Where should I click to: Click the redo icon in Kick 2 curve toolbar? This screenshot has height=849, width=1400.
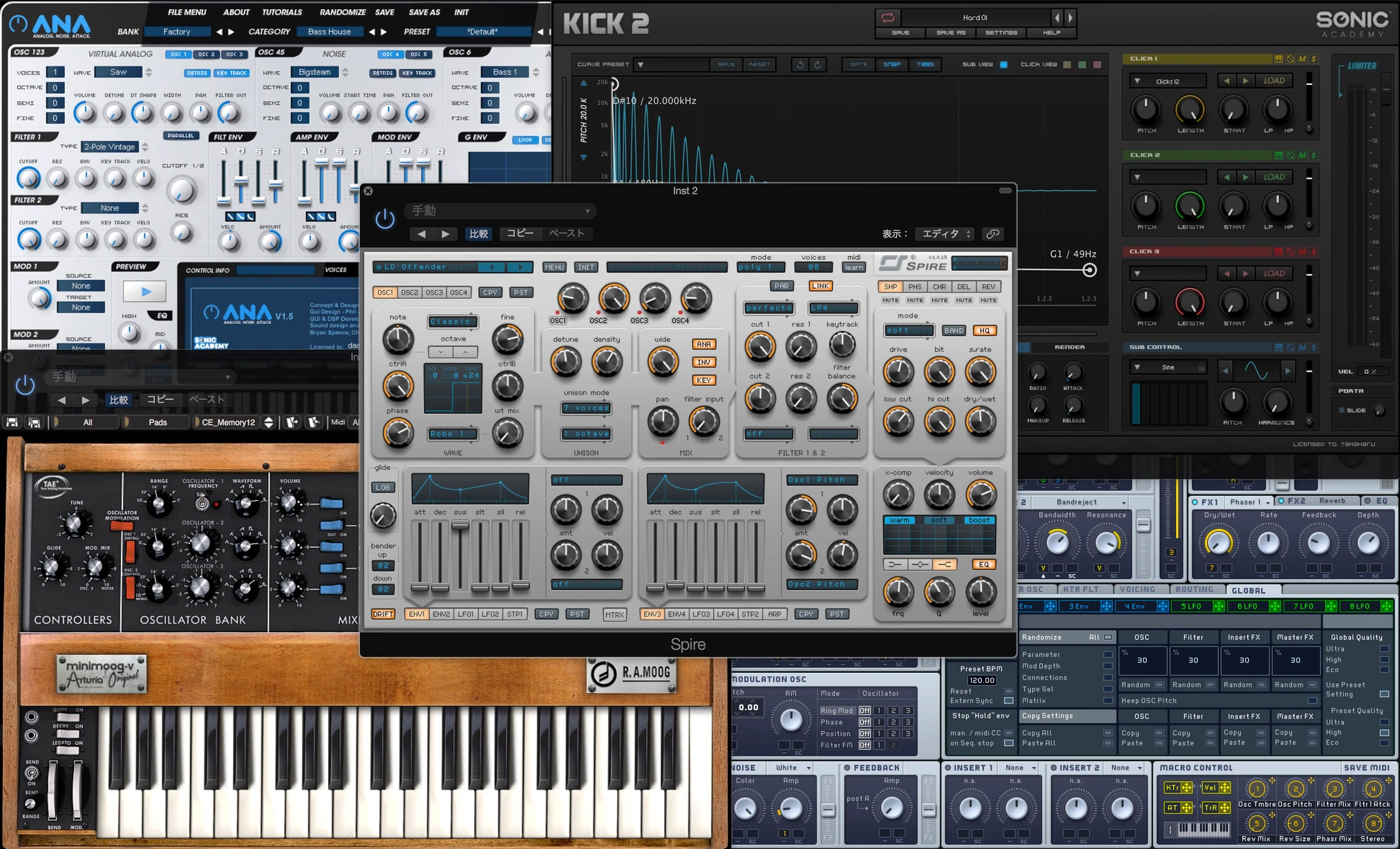point(817,64)
